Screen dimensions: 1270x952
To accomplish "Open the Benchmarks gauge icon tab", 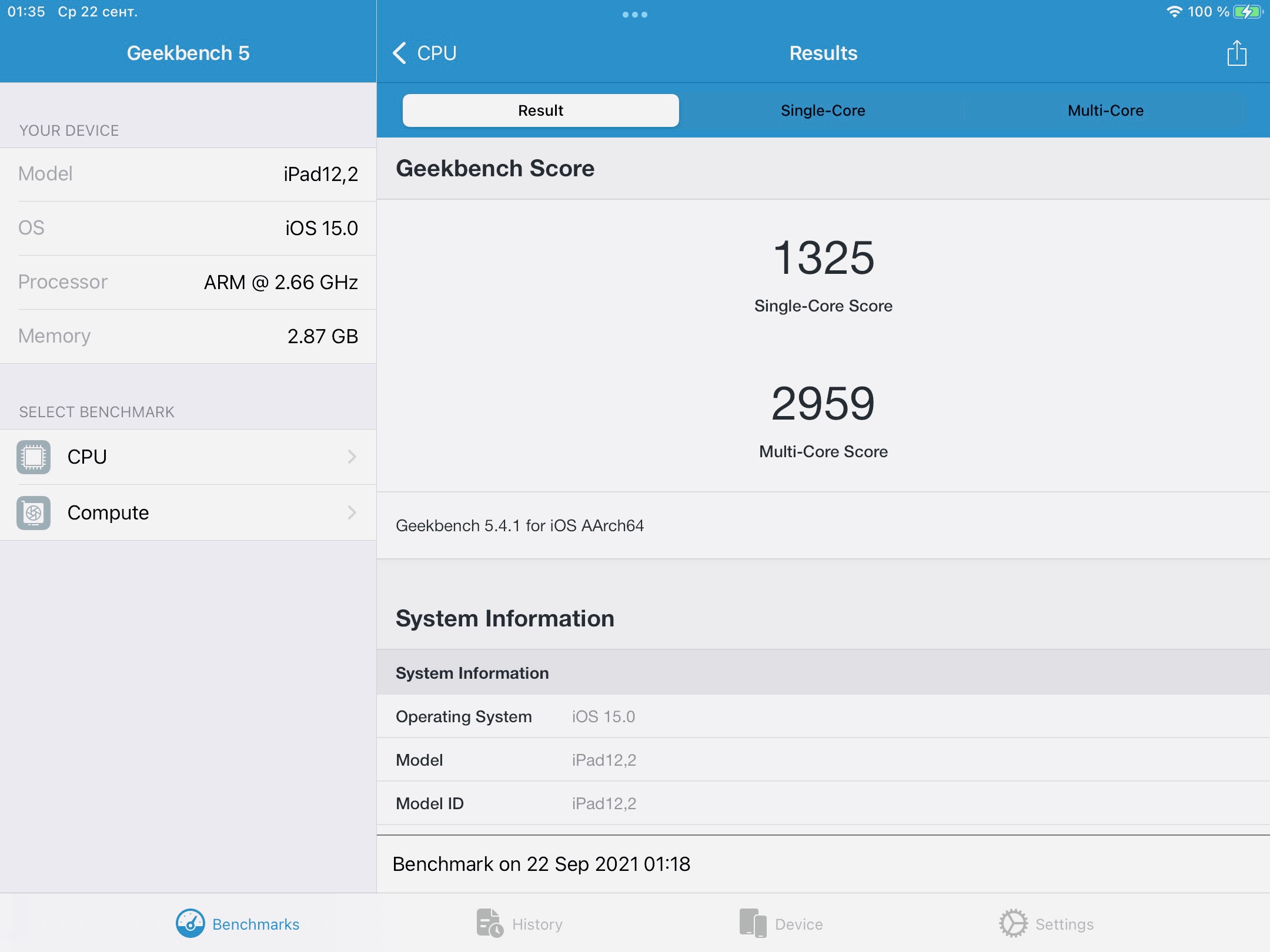I will [x=190, y=924].
